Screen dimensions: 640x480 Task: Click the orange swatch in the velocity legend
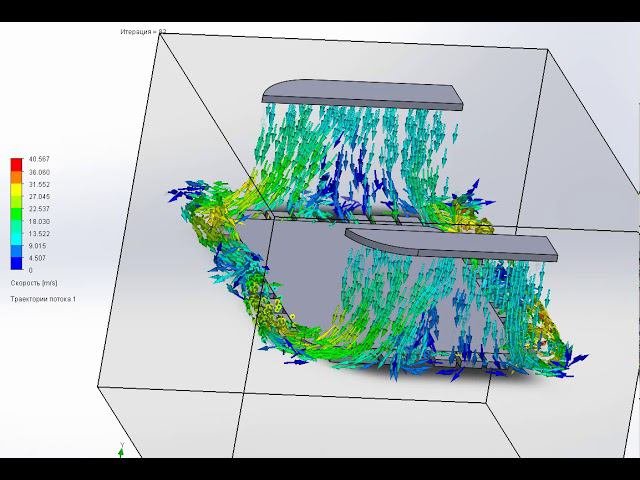[16, 176]
